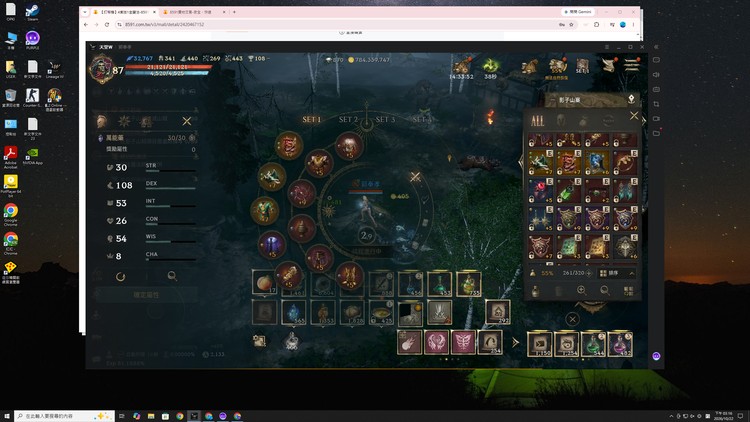Open the SET1 preset icon in top bar
This screenshot has width=750, height=422.
582,66
